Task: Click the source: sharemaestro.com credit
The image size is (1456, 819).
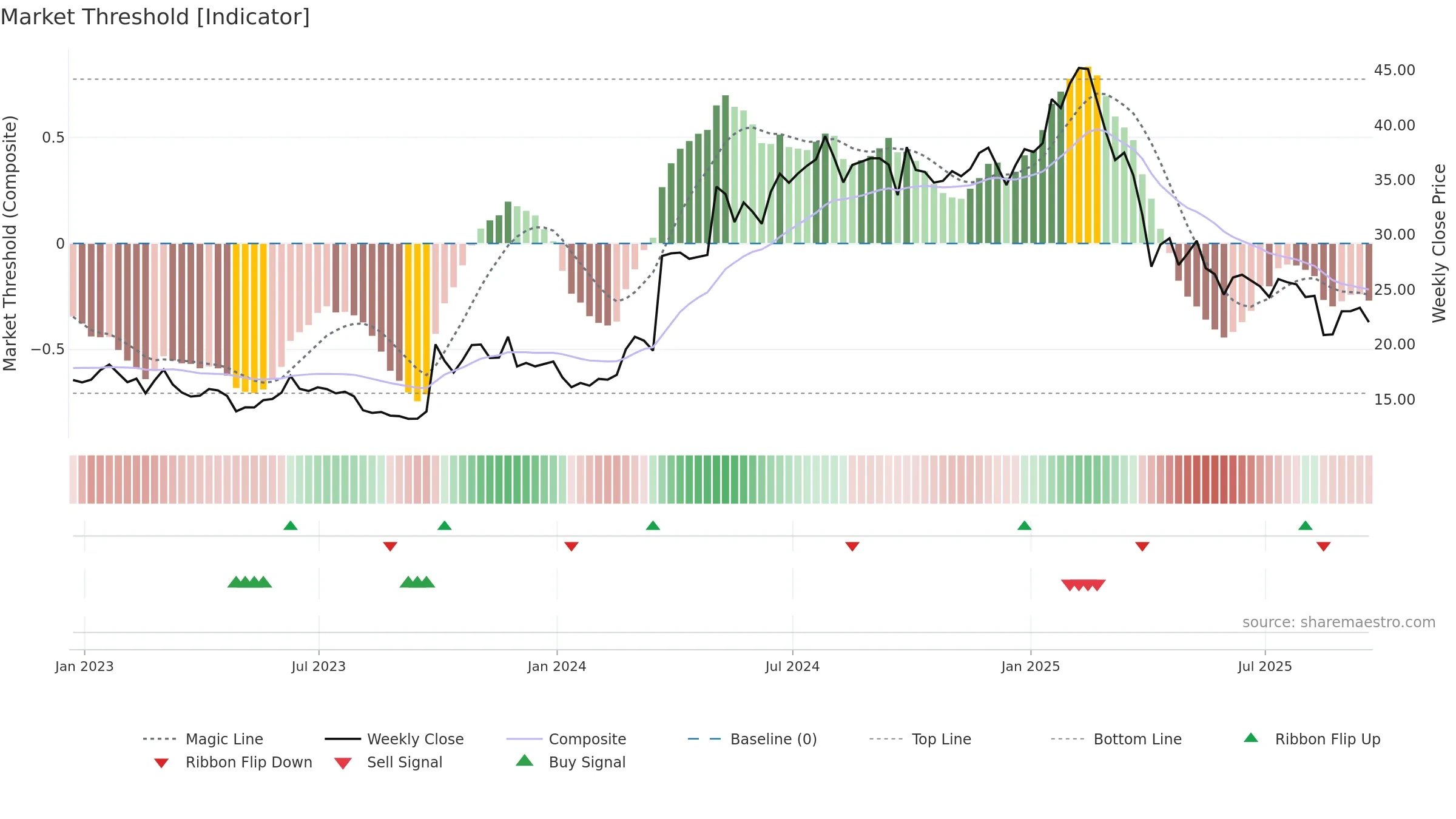Action: (x=1339, y=622)
